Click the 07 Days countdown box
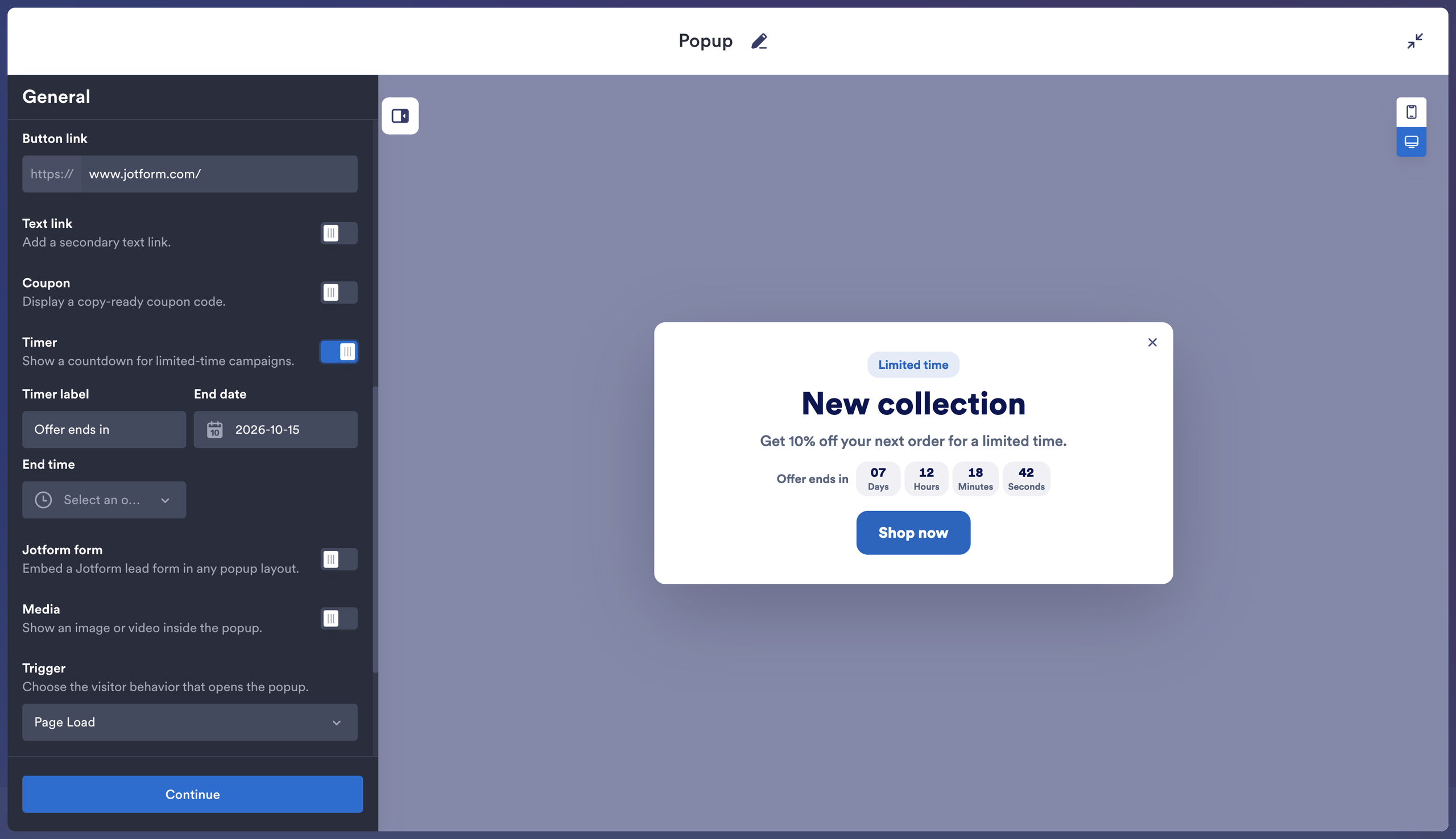Screen dimensions: 1456x839 pyautogui.click(x=878, y=478)
